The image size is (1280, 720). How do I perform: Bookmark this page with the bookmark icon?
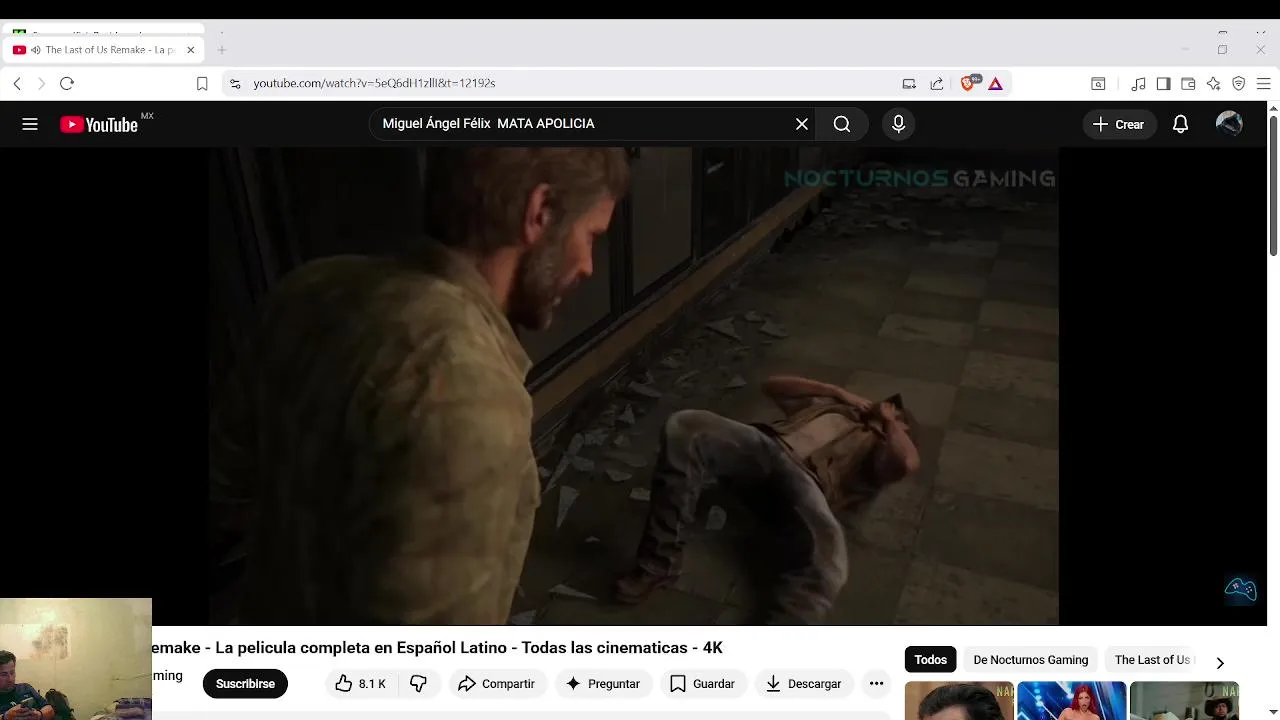pos(202,84)
